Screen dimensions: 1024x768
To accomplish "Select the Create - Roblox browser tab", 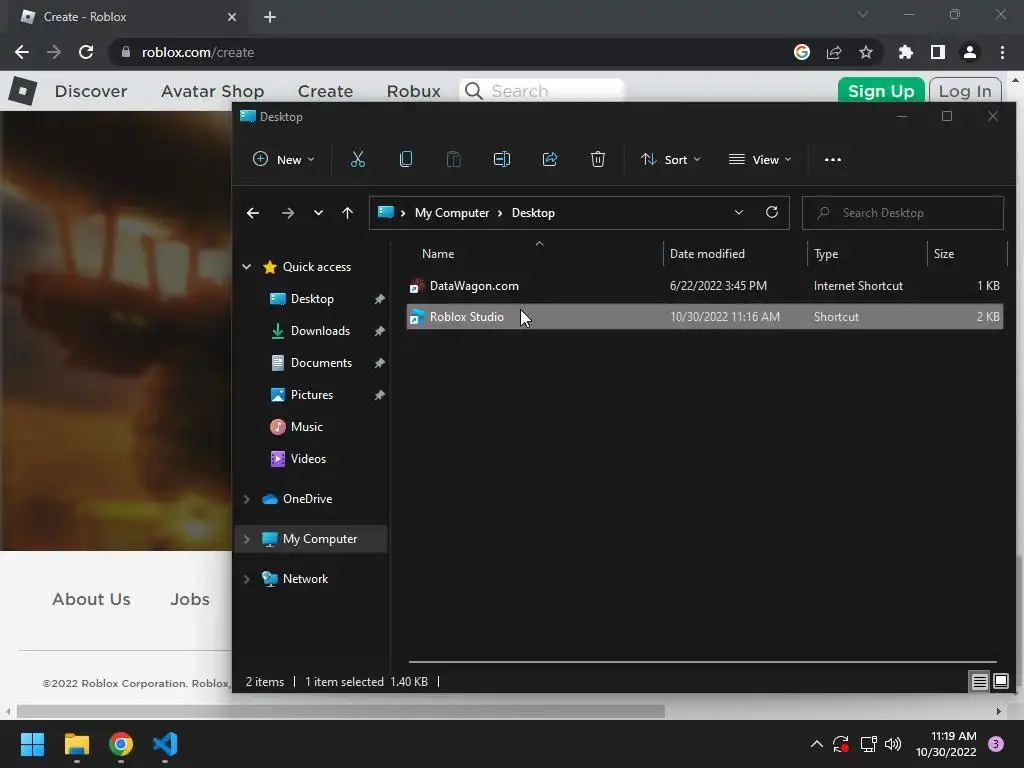I will coord(128,17).
